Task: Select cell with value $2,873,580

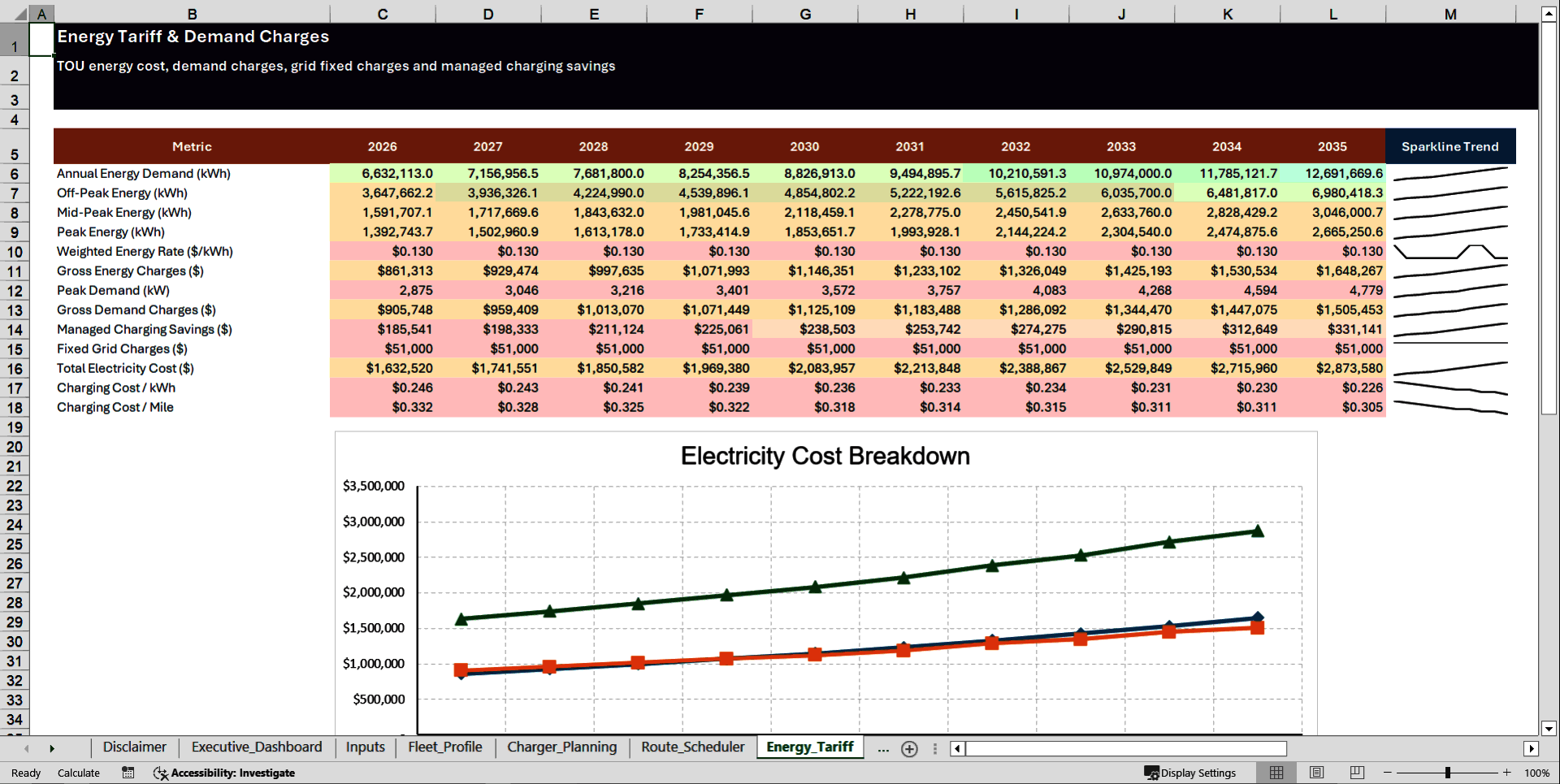Action: coord(1333,369)
